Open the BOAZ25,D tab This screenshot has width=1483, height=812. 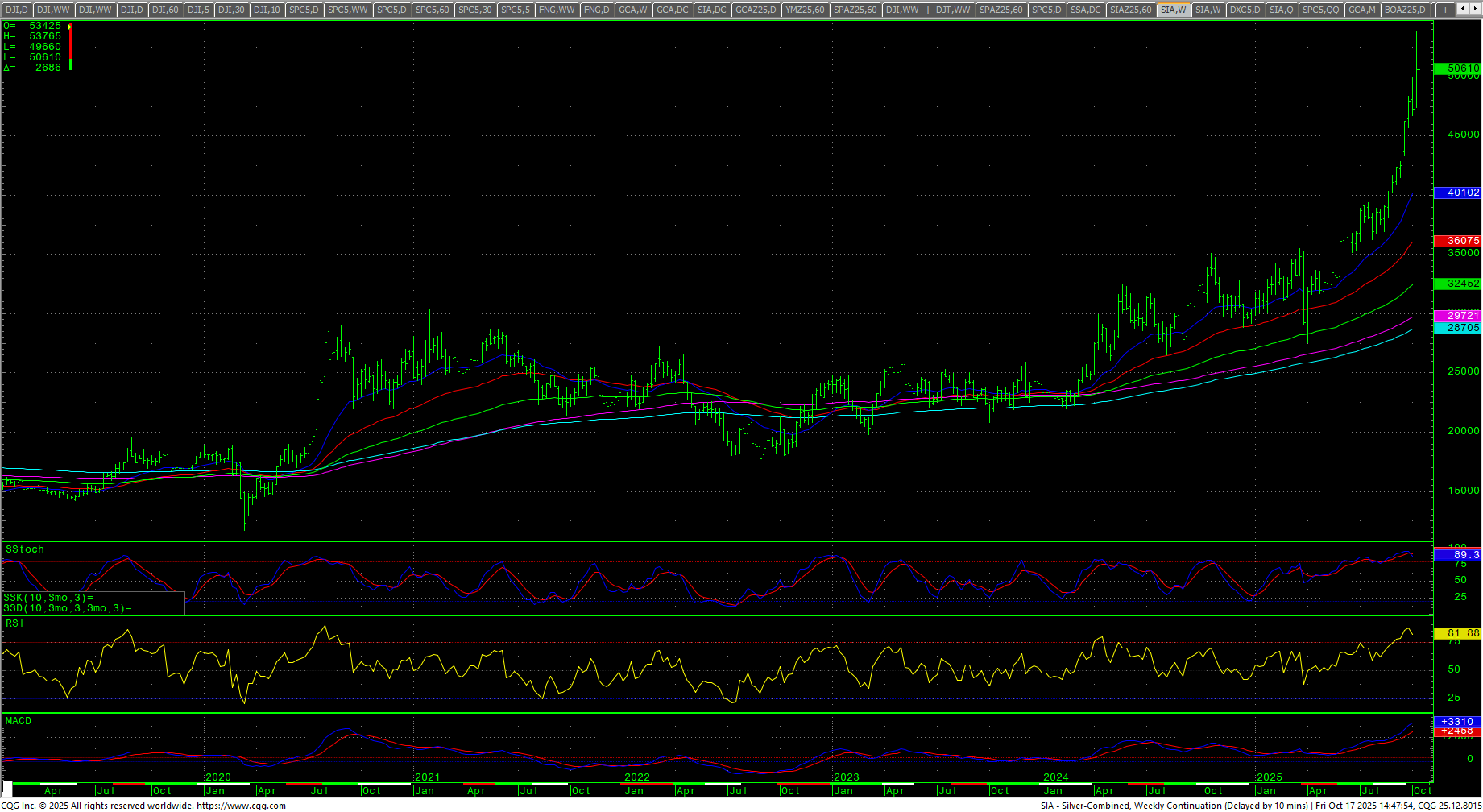(x=1405, y=10)
